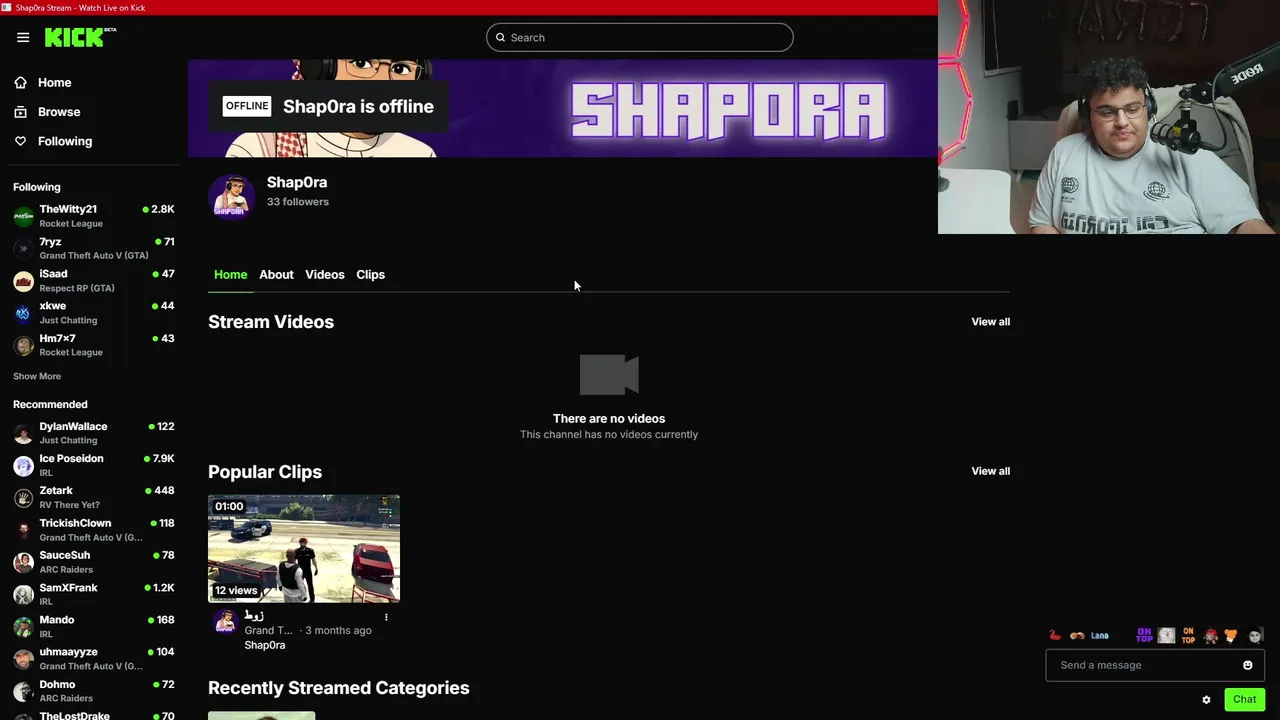Open Hm7×7 channel avatar
The height and width of the screenshot is (720, 1280).
point(24,345)
